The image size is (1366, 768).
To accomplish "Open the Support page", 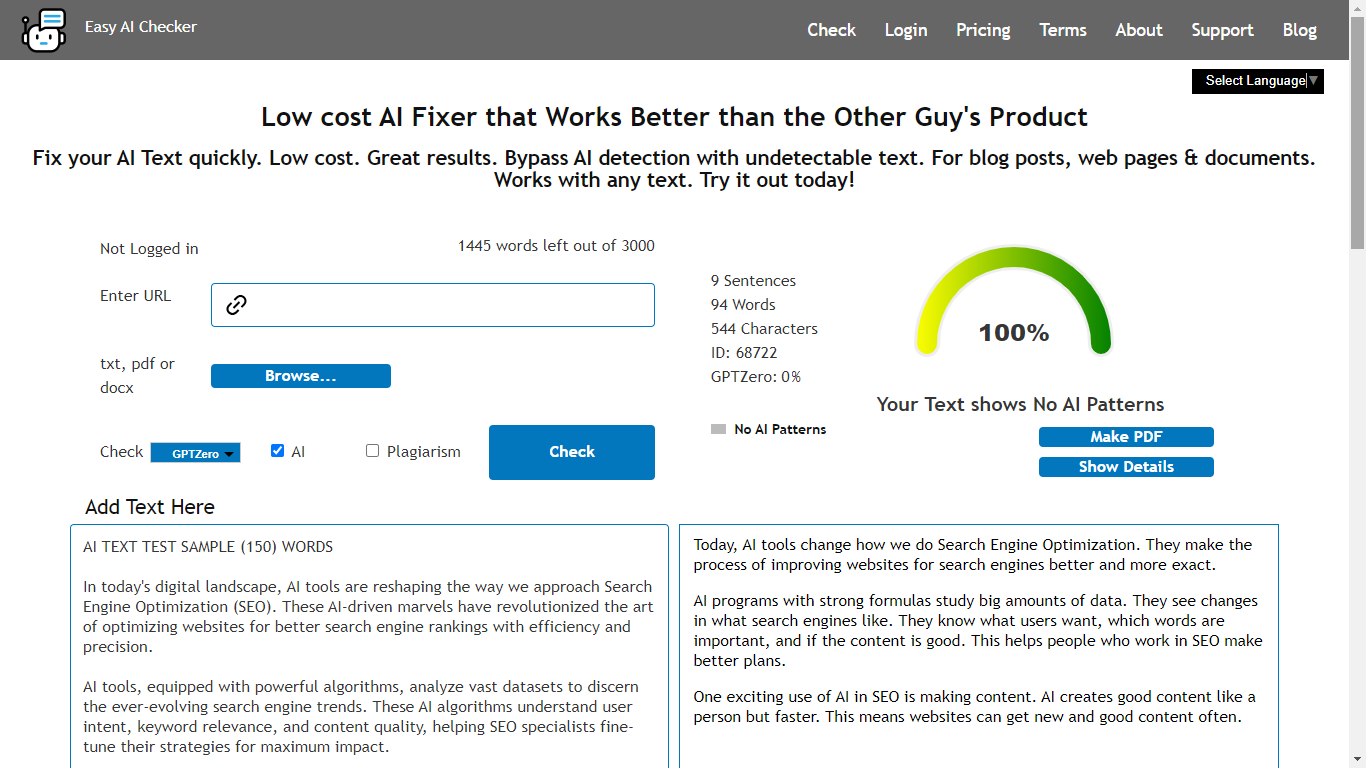I will (1222, 30).
